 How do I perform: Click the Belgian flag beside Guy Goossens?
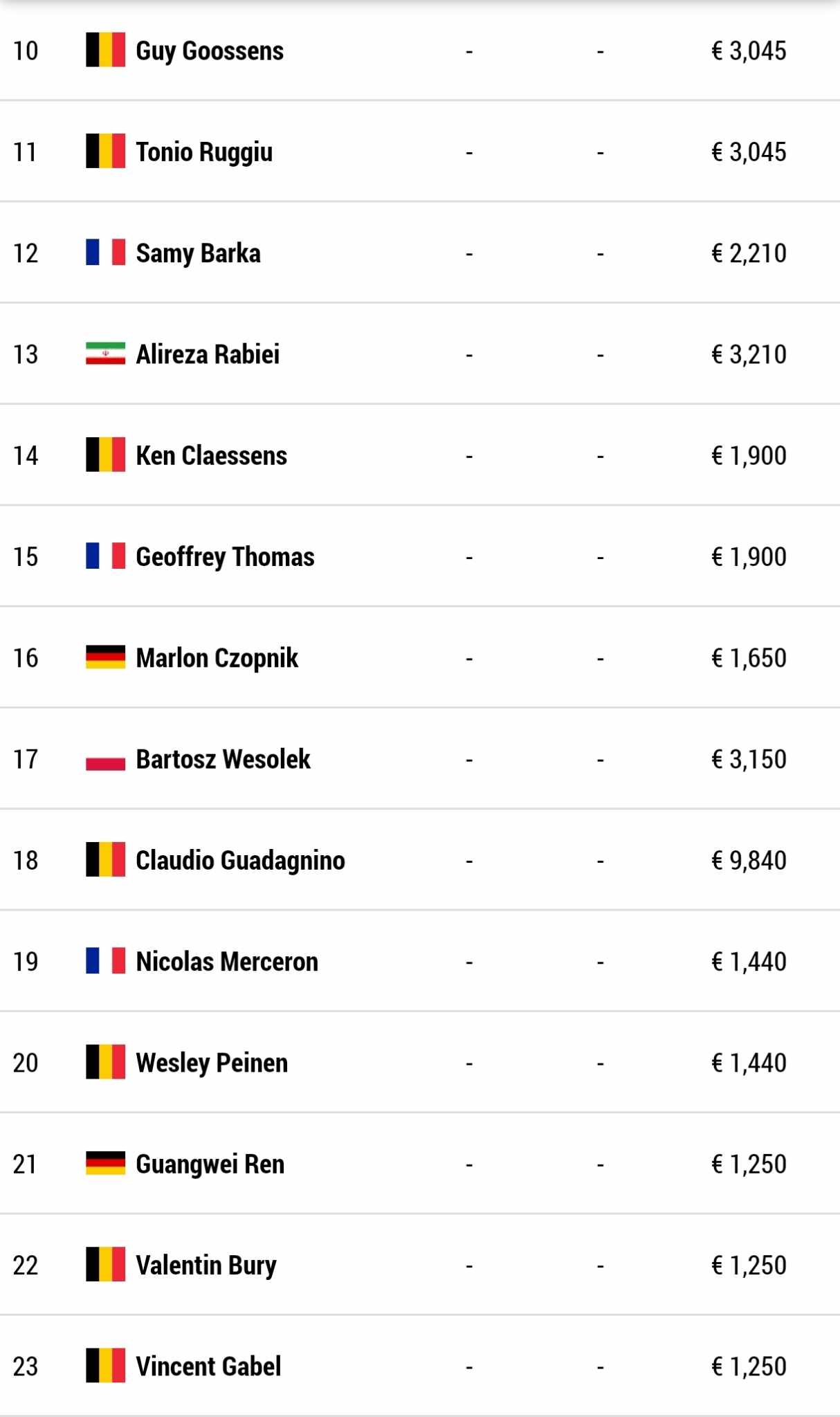coord(105,50)
